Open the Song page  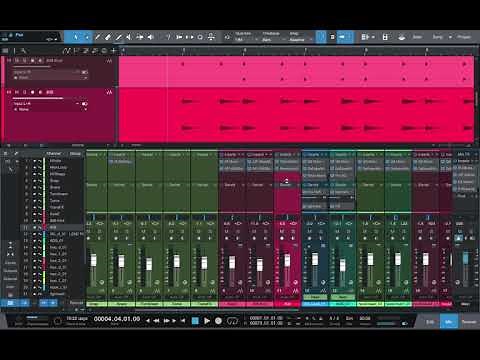point(437,37)
